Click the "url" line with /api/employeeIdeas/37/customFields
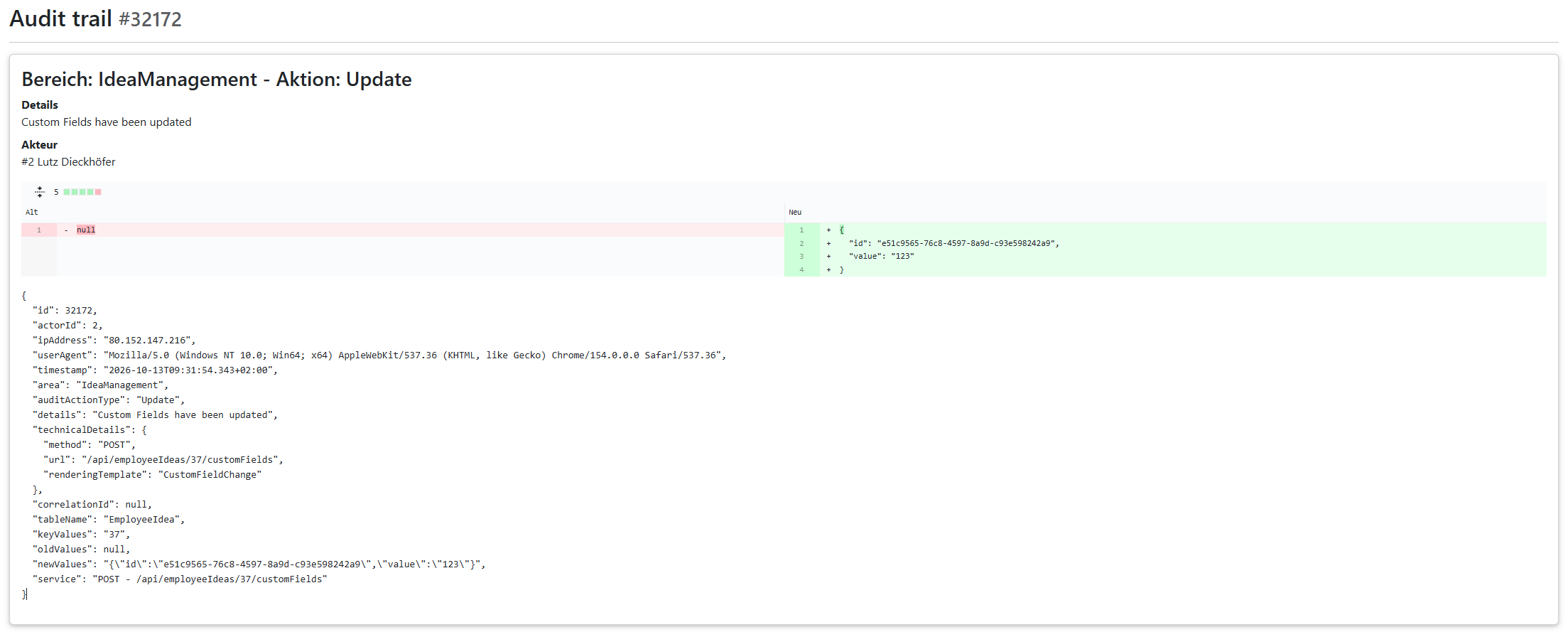1568x637 pixels. (x=163, y=460)
